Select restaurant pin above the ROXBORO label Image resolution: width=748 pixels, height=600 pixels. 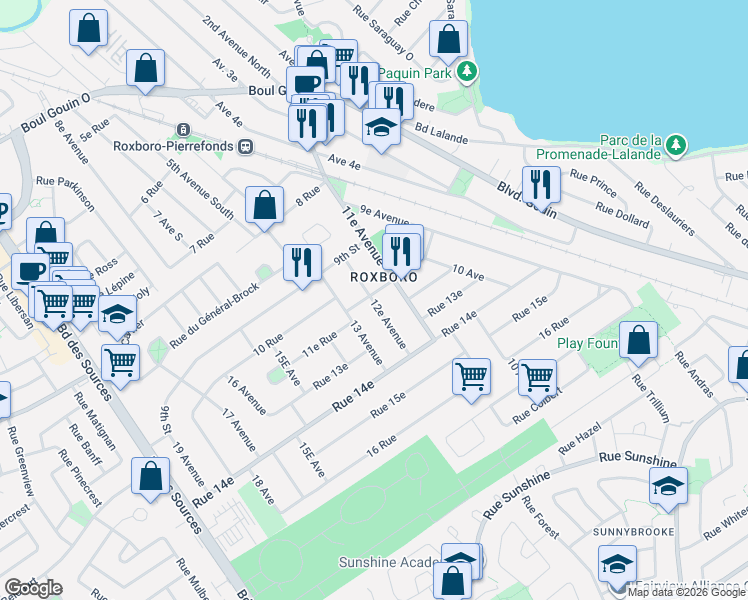coord(401,254)
